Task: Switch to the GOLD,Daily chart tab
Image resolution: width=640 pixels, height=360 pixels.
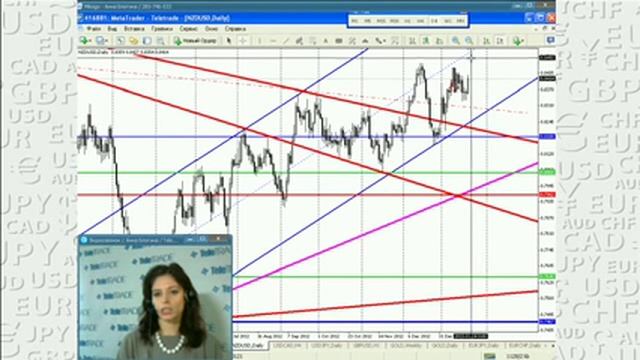Action: [445, 345]
